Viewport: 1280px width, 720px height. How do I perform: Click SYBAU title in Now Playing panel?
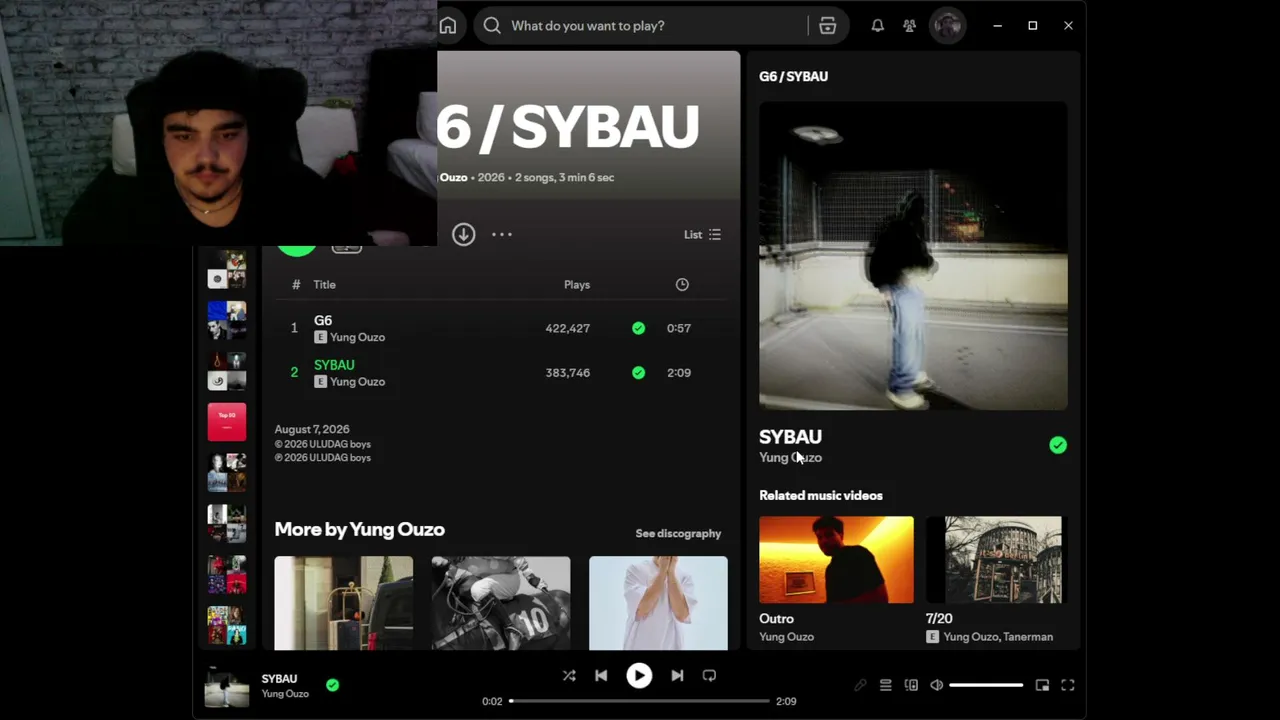[790, 437]
